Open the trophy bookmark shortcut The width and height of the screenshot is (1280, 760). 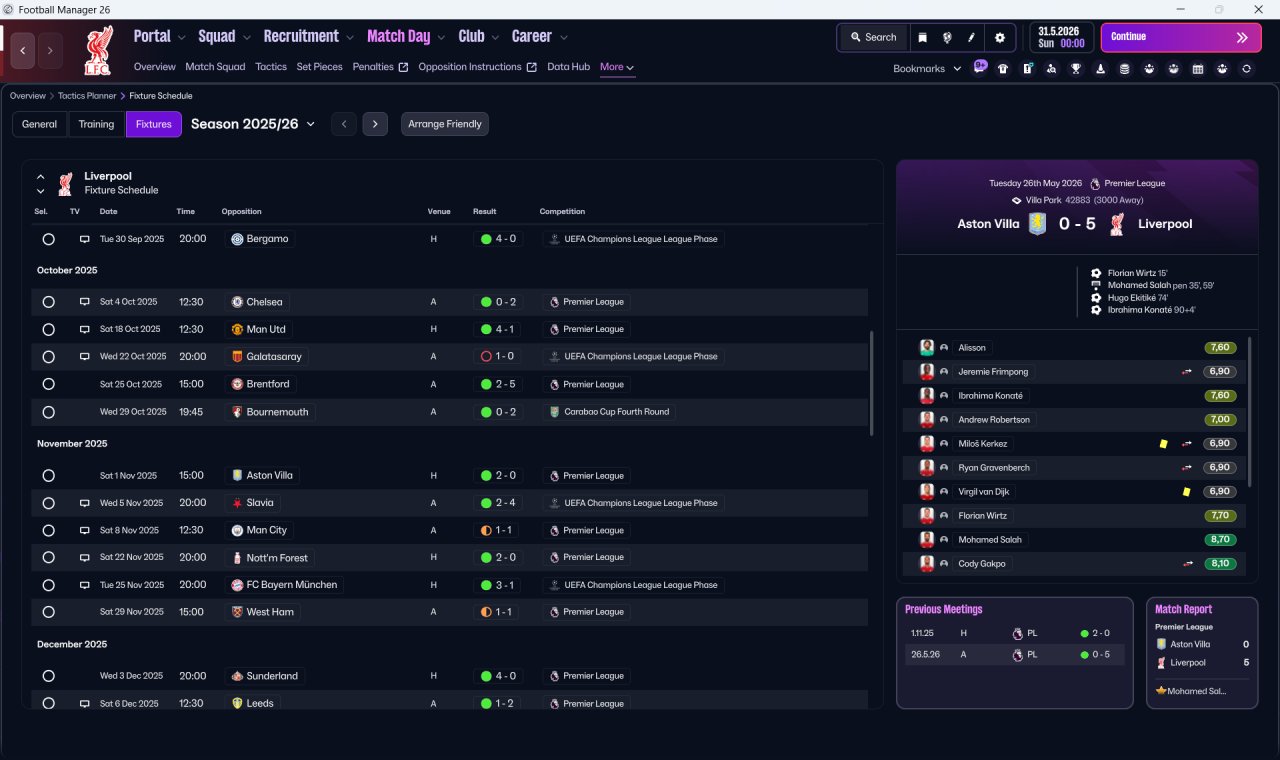tap(1076, 69)
